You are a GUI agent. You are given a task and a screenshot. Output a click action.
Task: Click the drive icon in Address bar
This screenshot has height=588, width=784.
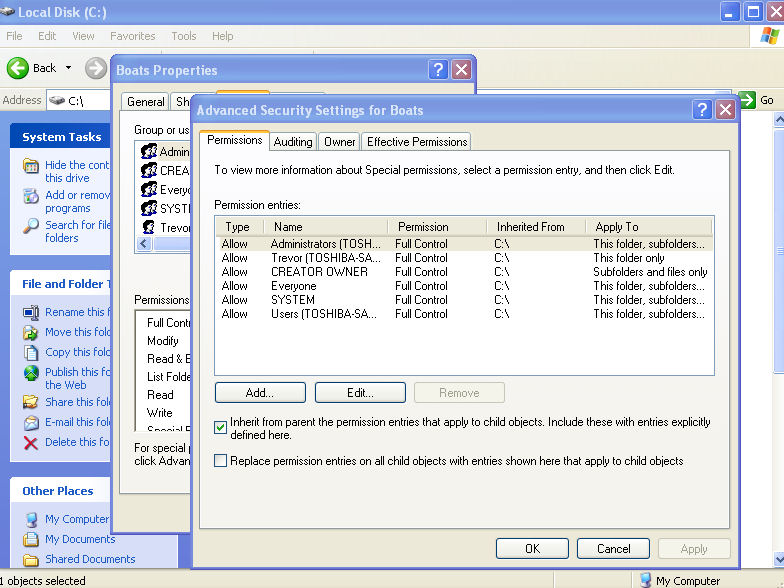[57, 100]
